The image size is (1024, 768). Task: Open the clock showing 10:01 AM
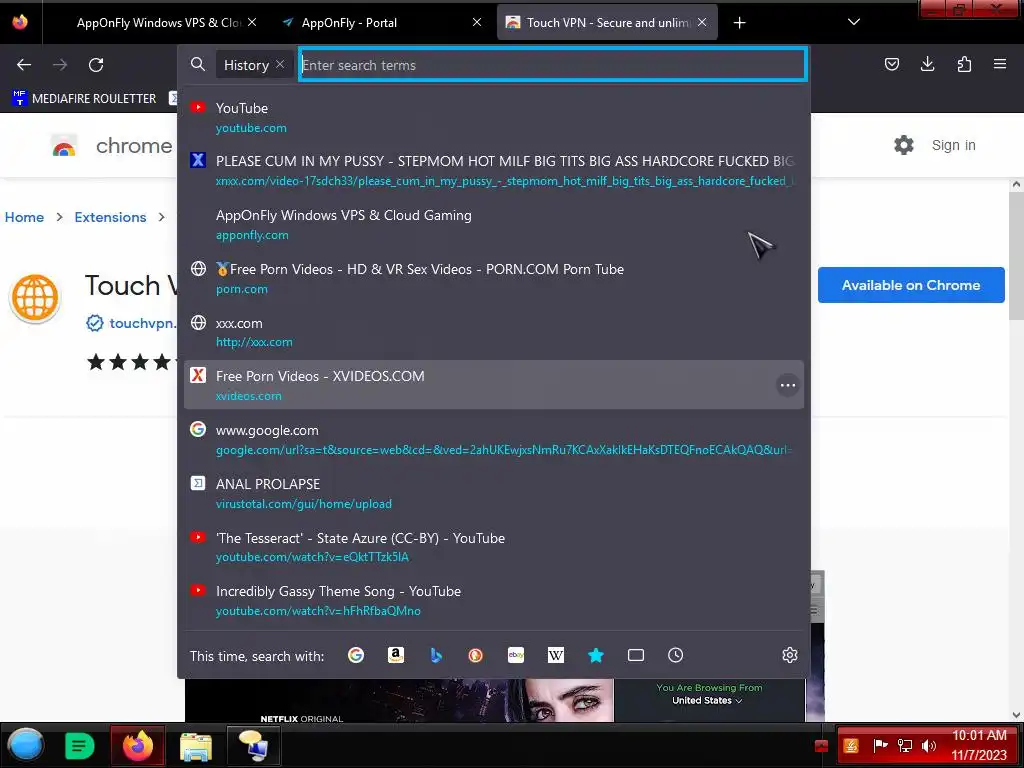[x=978, y=745]
